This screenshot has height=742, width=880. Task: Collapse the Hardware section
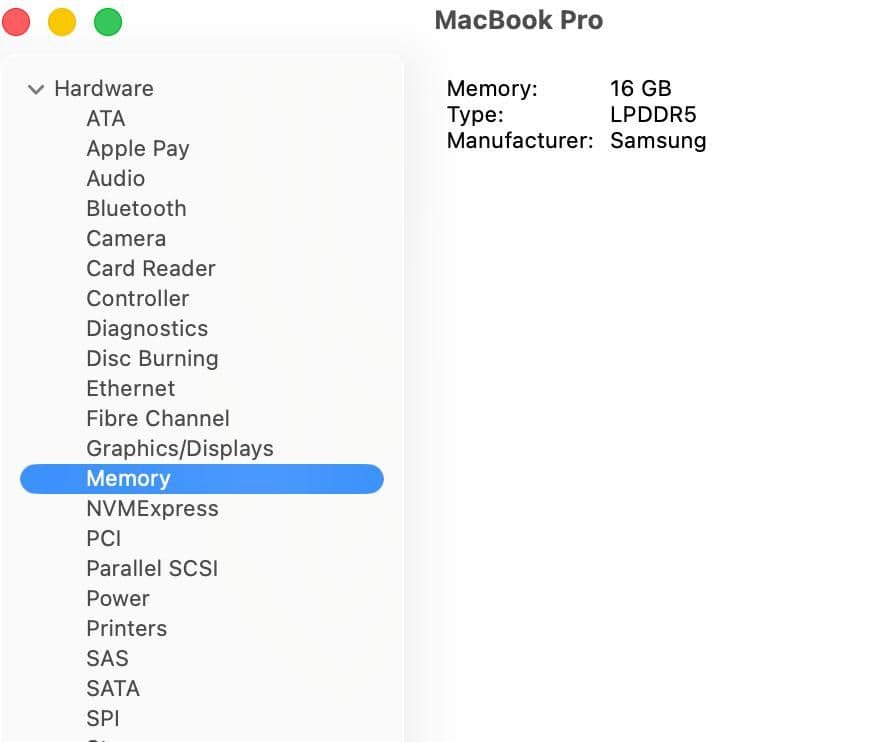[35, 89]
